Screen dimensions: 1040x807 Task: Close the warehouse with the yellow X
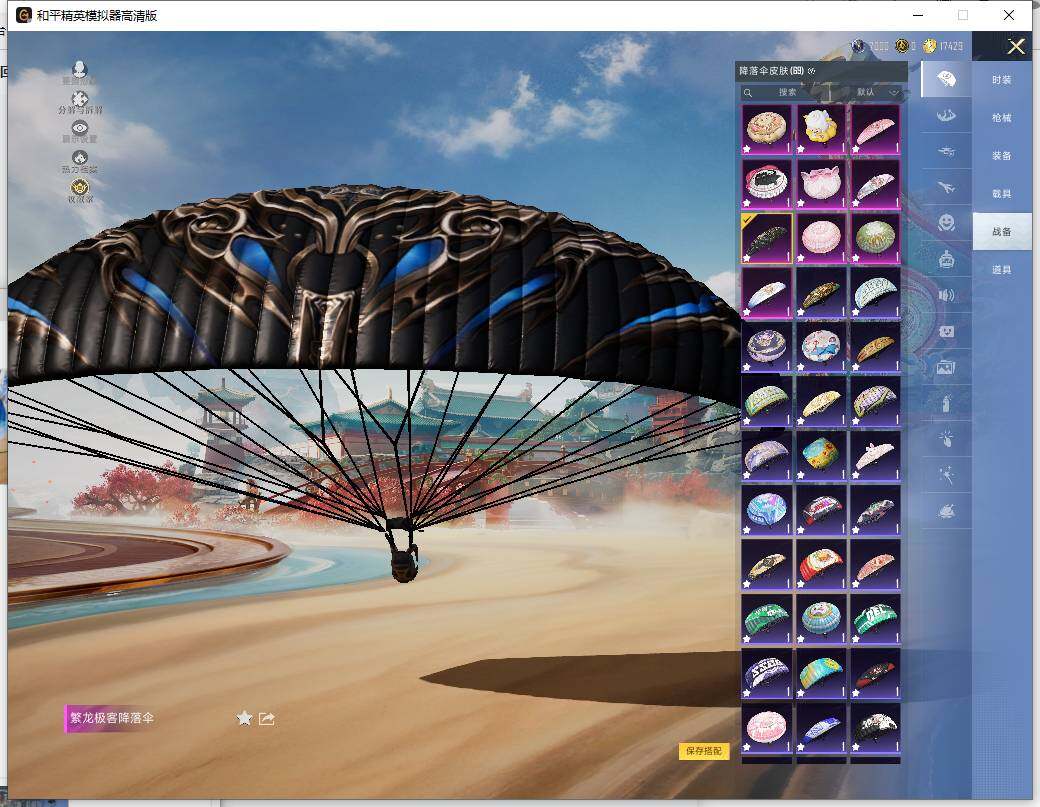click(x=1015, y=46)
